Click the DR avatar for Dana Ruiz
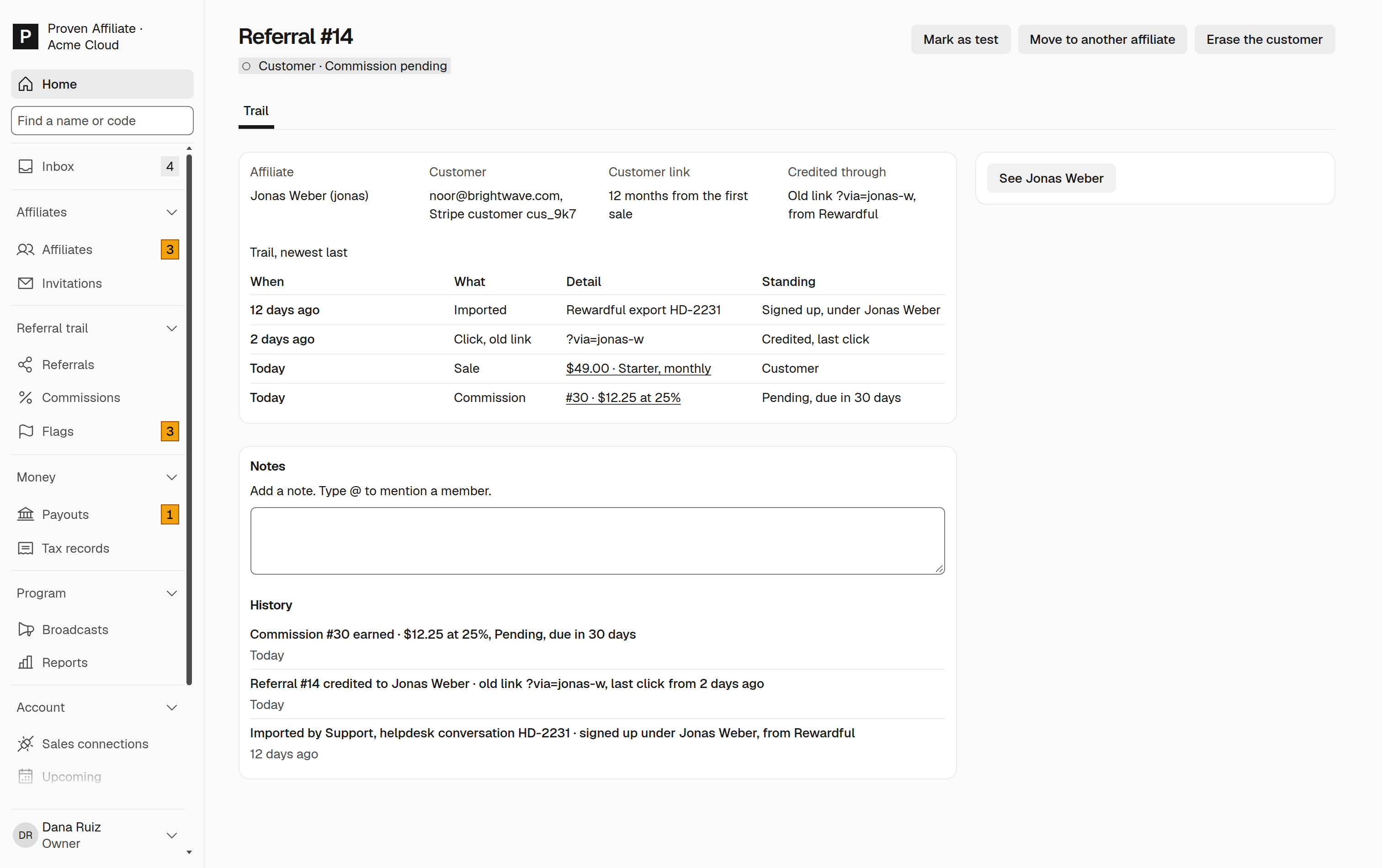Screen dimensions: 1382x868 pyautogui.click(x=26, y=835)
